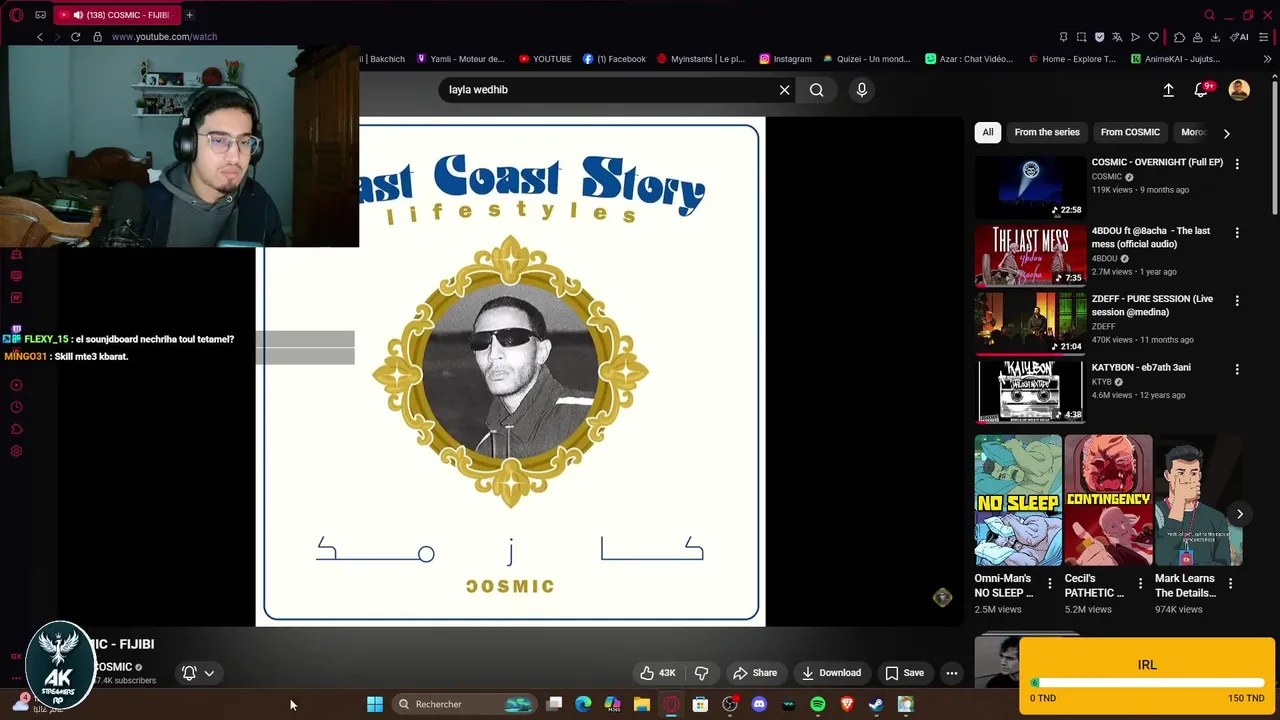Clear the layla wedhib search text
1280x720 pixels.
pyautogui.click(x=785, y=90)
